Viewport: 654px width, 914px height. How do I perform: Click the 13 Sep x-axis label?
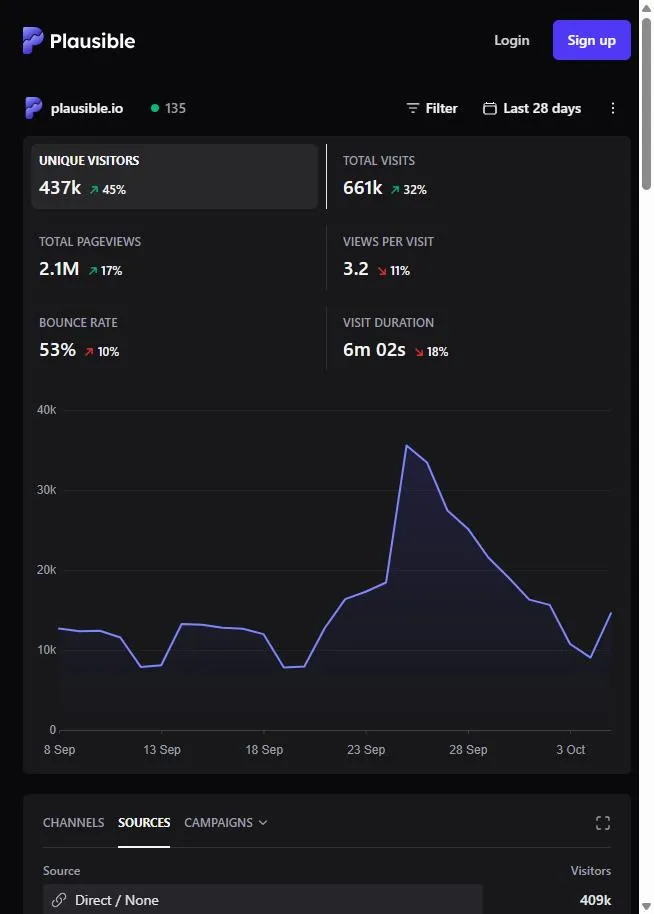[x=161, y=750]
